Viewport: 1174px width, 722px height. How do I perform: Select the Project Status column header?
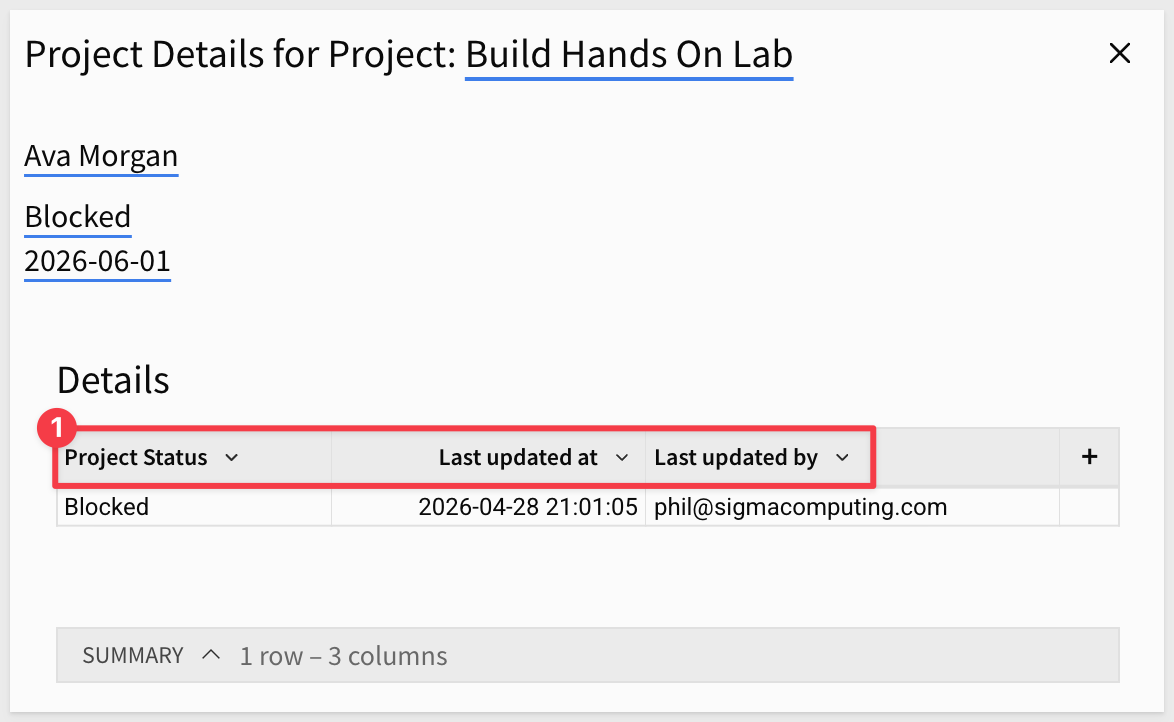click(x=194, y=458)
